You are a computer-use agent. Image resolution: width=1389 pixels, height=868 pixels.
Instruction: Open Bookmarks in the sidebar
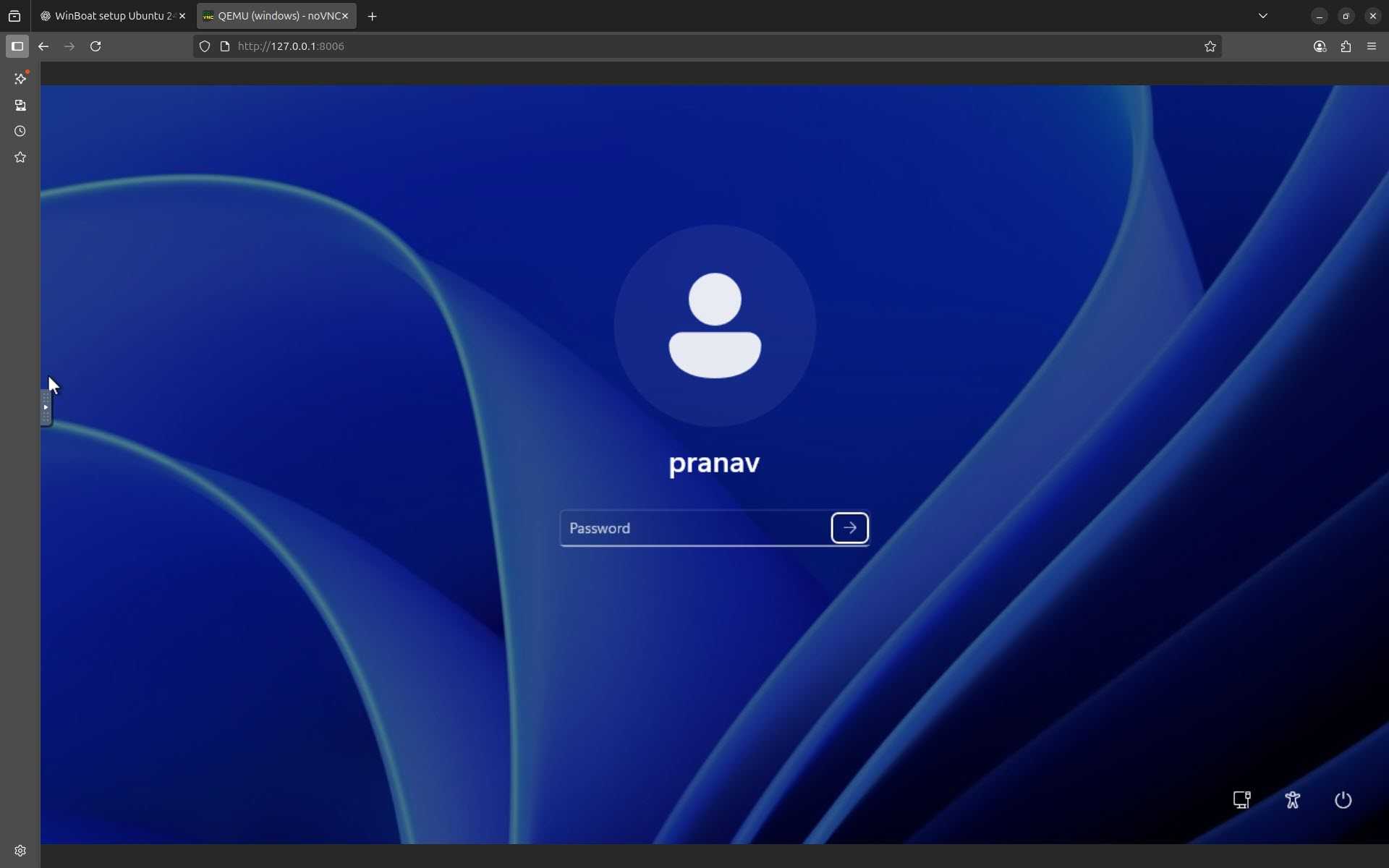pos(20,157)
